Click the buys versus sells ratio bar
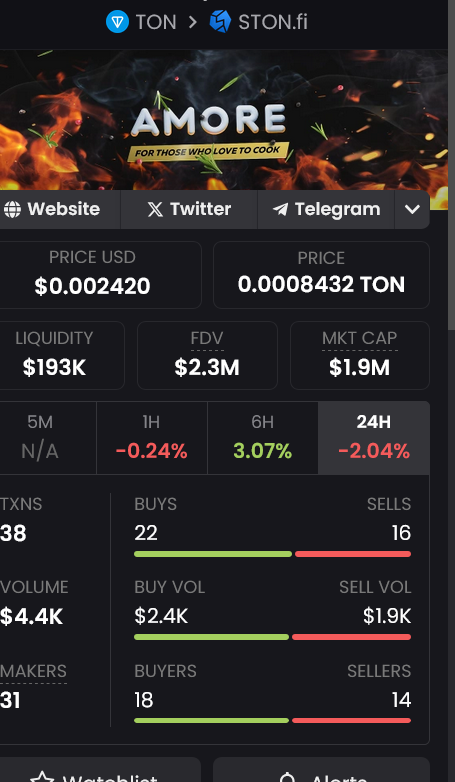Screen dimensions: 455x782 click(x=272, y=554)
